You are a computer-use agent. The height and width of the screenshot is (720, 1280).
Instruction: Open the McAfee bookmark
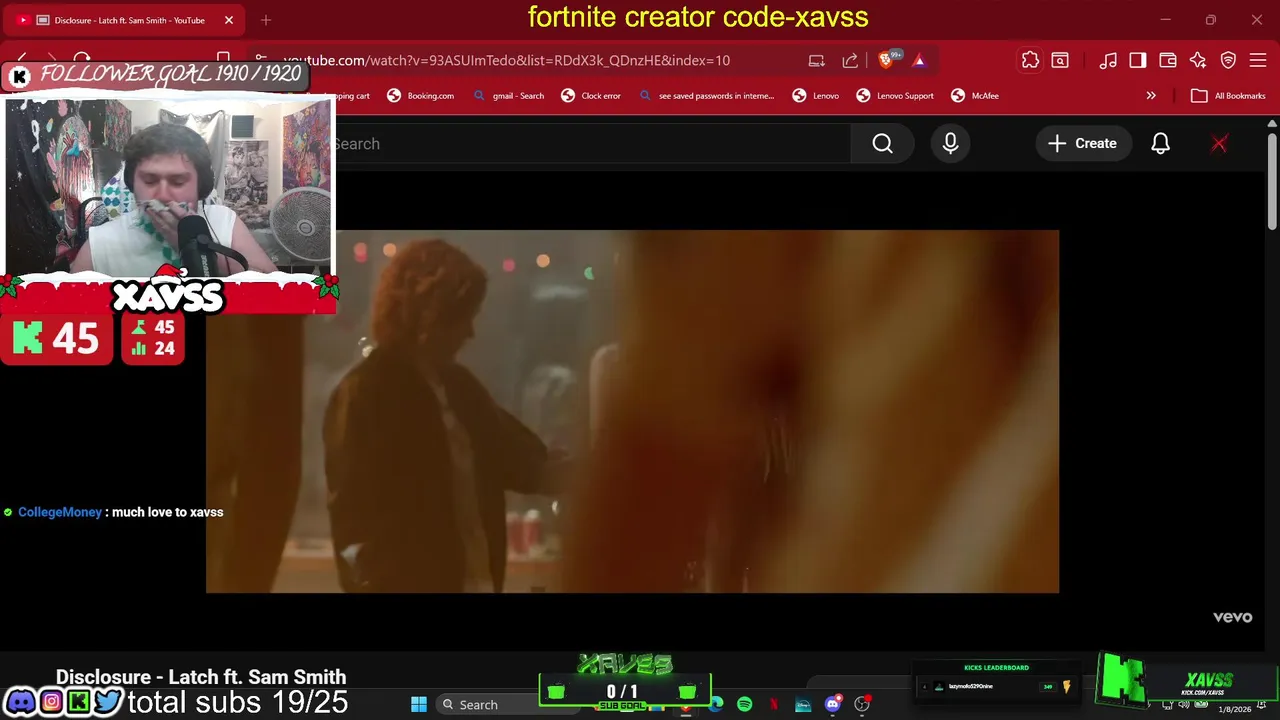(x=975, y=96)
